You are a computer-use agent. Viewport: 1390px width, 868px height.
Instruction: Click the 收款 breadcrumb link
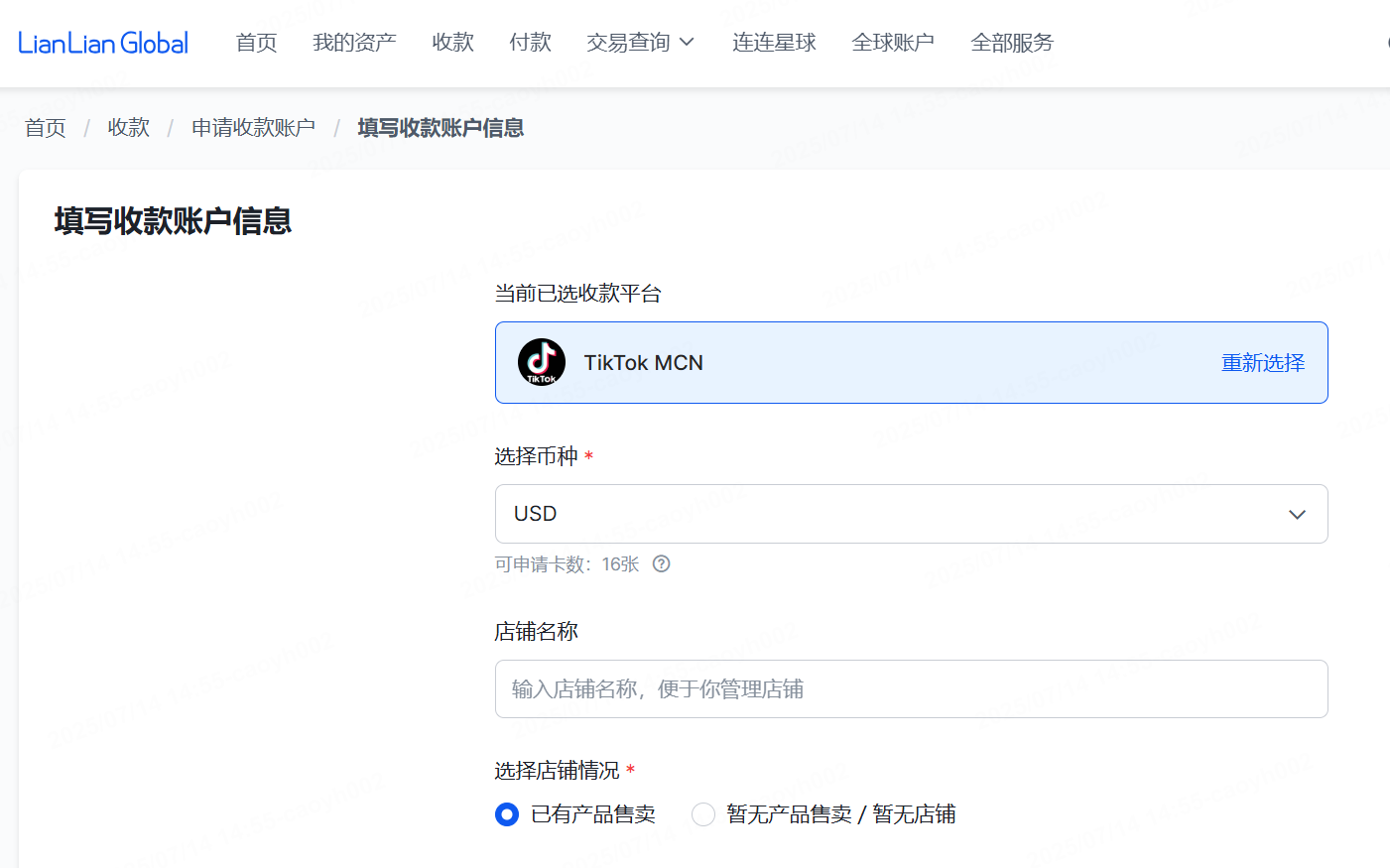pyautogui.click(x=129, y=128)
